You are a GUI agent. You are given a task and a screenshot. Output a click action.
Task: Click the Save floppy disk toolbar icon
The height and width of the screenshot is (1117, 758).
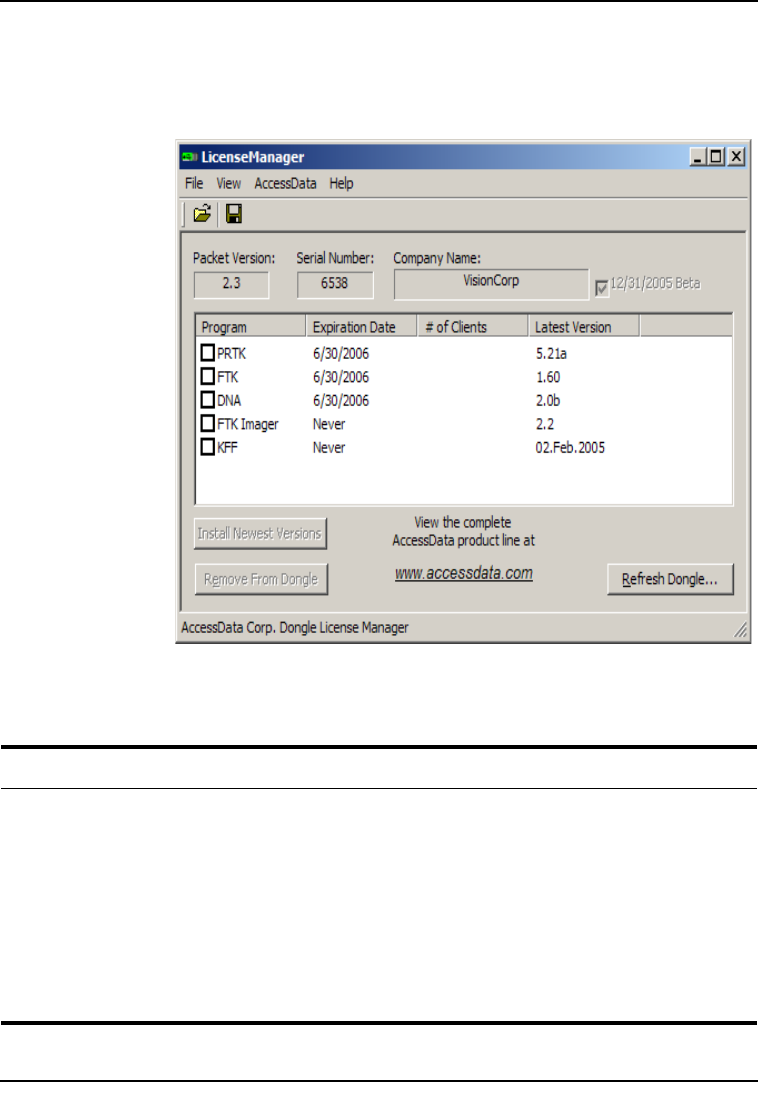coord(234,214)
